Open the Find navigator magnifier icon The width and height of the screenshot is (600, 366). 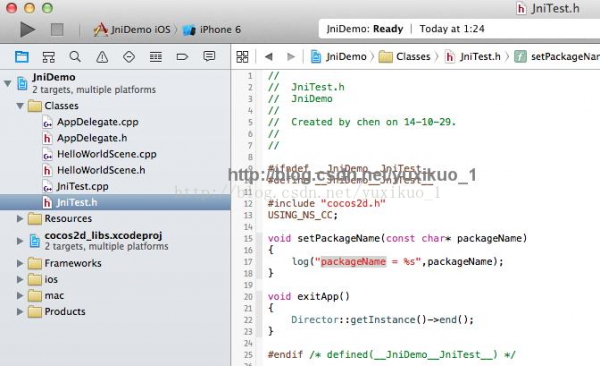pyautogui.click(x=75, y=57)
